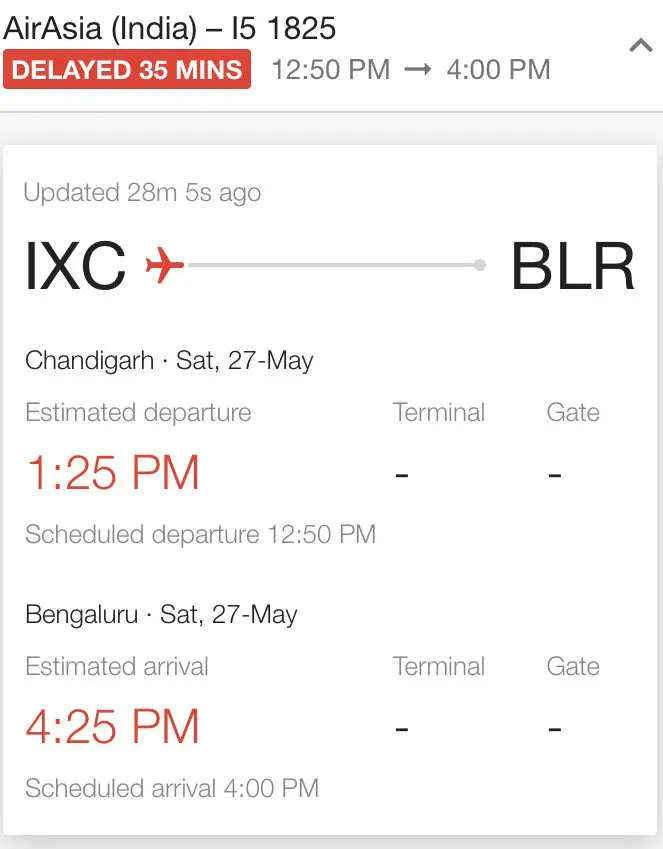Click the Scheduled arrival 4:00 PM line
Screen dimensions: 663x849
pos(172,788)
